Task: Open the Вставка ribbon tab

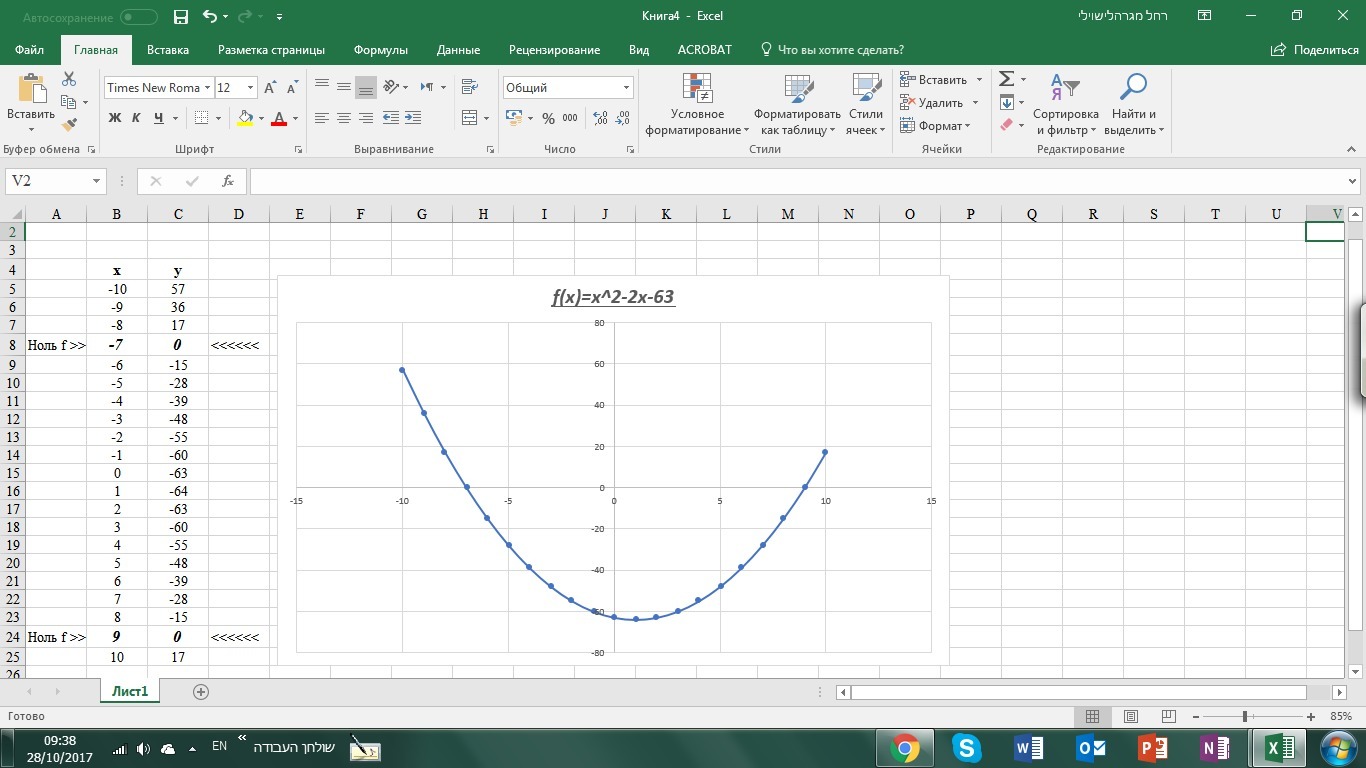Action: (x=168, y=50)
